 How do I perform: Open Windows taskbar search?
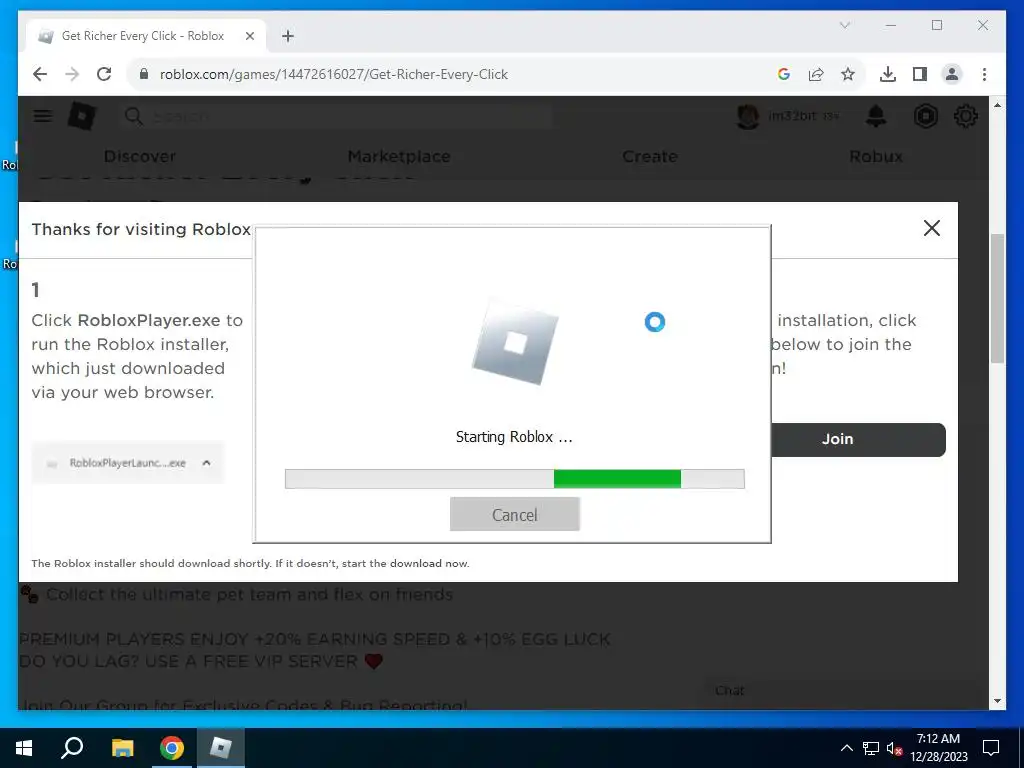(x=72, y=748)
